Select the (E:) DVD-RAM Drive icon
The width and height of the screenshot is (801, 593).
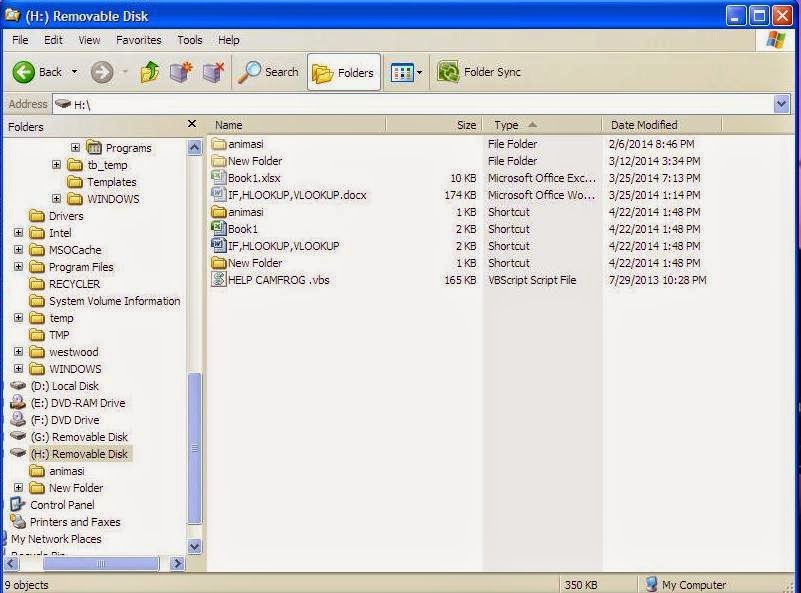[18, 402]
